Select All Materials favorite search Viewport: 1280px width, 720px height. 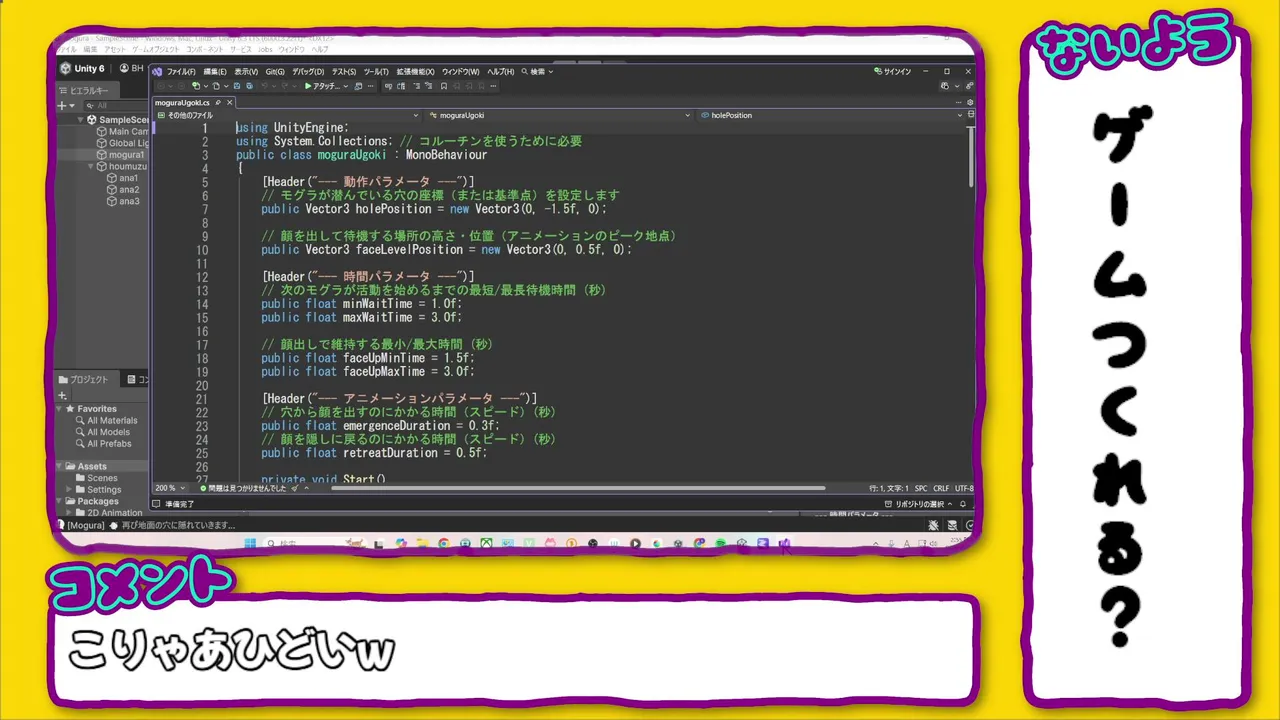(x=106, y=421)
